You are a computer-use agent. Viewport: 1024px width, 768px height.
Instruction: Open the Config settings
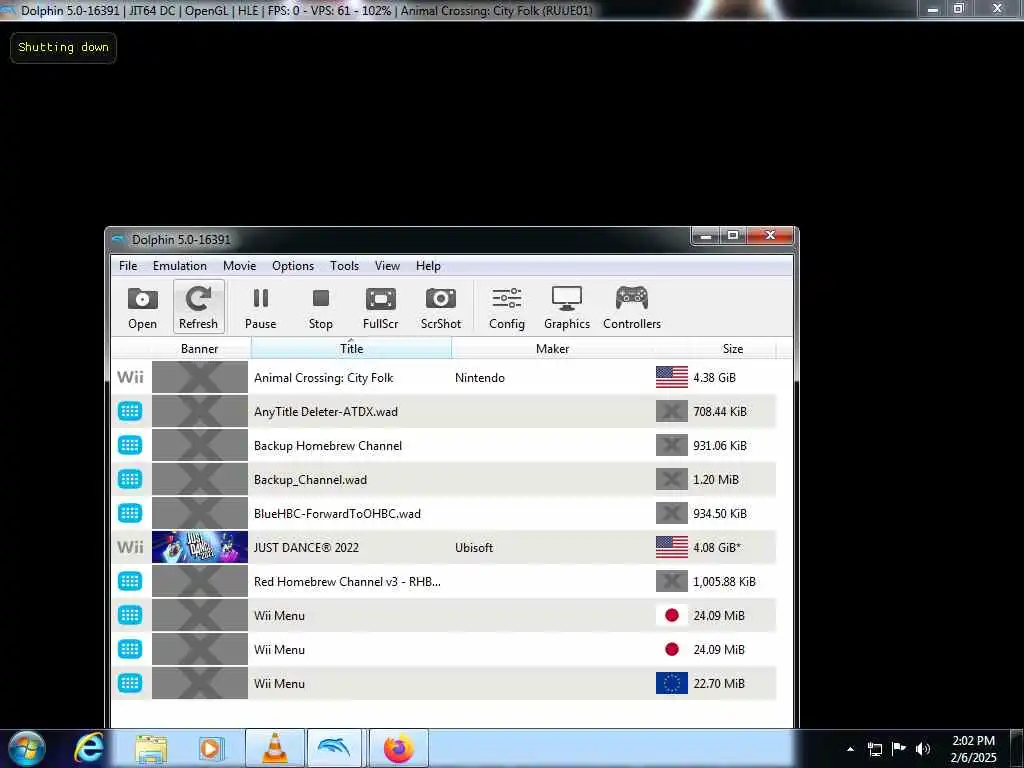pos(507,307)
